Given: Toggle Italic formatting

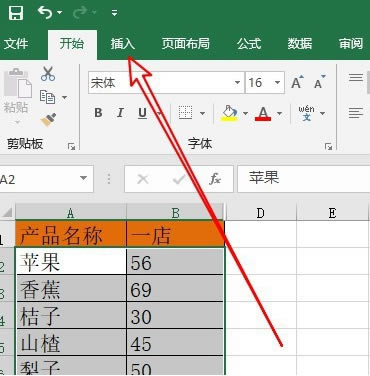Looking at the screenshot, I should click(120, 113).
